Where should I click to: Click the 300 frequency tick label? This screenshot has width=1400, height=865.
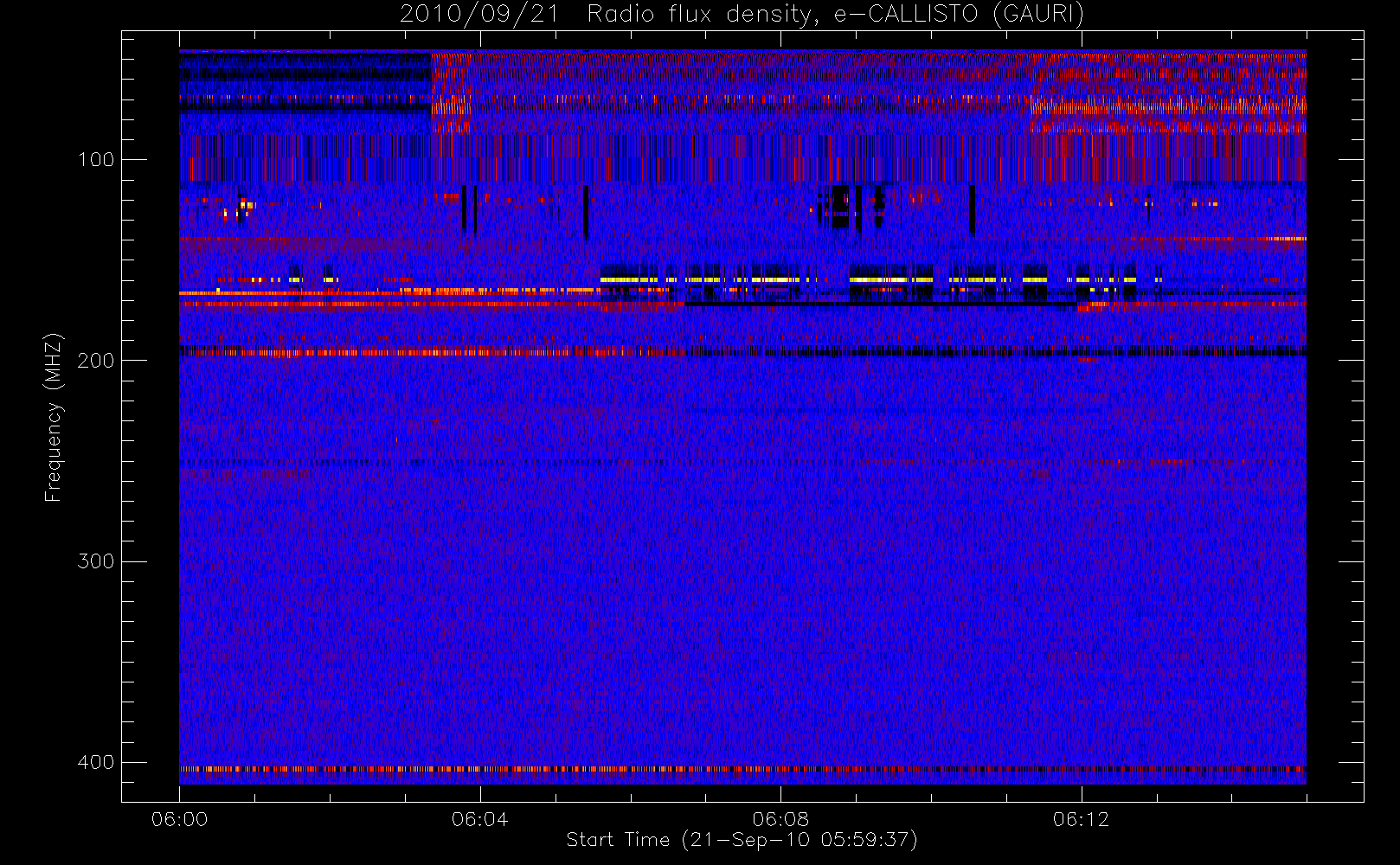point(95,561)
